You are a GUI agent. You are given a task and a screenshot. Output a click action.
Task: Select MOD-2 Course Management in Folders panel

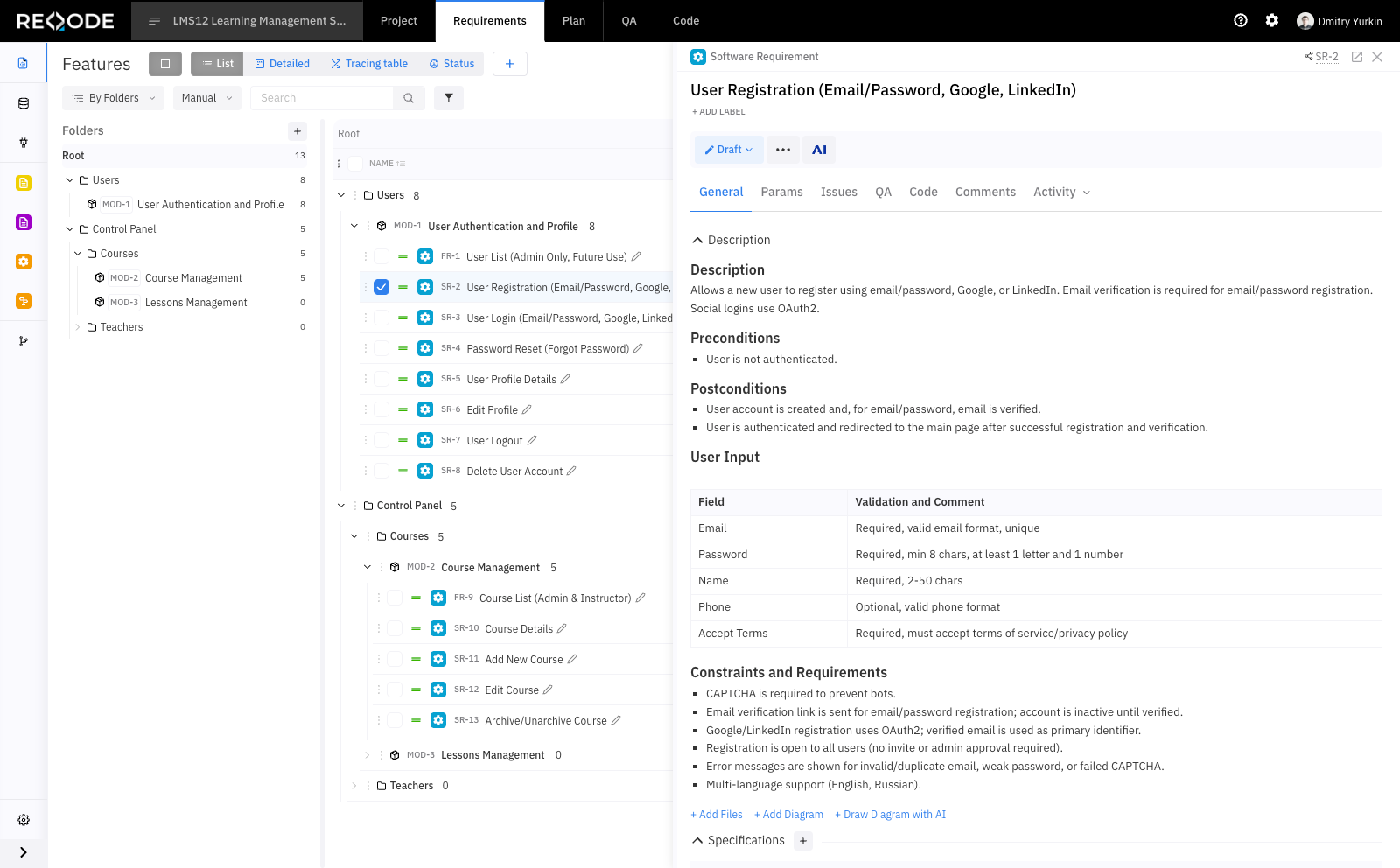pos(193,278)
